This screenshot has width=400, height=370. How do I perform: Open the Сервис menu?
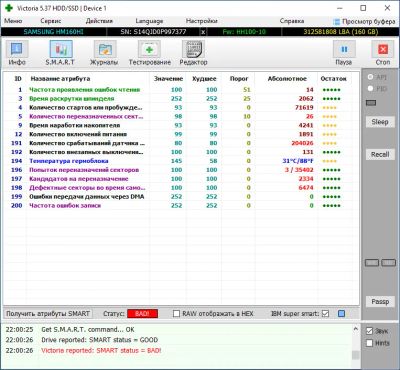point(51,21)
